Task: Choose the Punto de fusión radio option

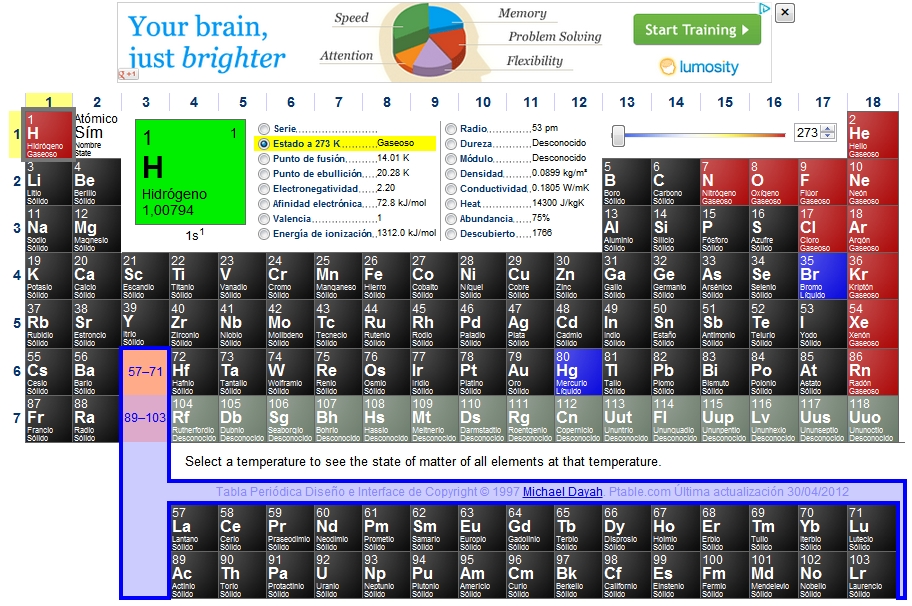Action: pyautogui.click(x=264, y=158)
